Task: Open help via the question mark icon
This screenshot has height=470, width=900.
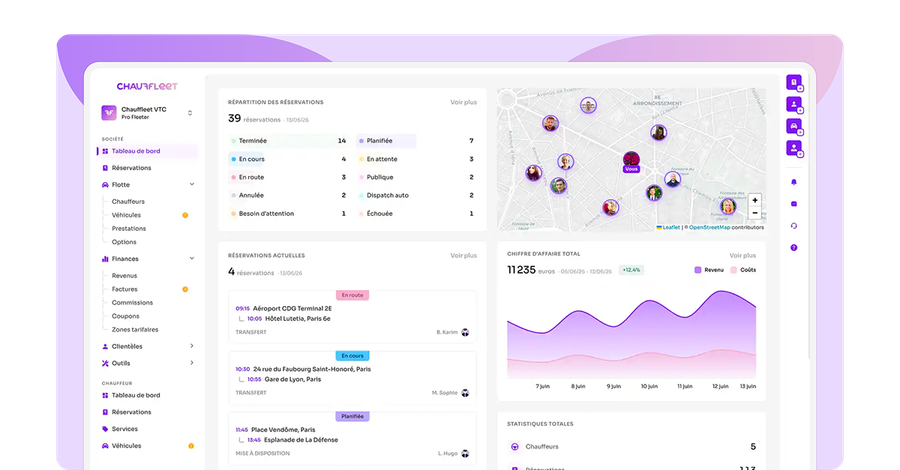Action: pyautogui.click(x=794, y=247)
